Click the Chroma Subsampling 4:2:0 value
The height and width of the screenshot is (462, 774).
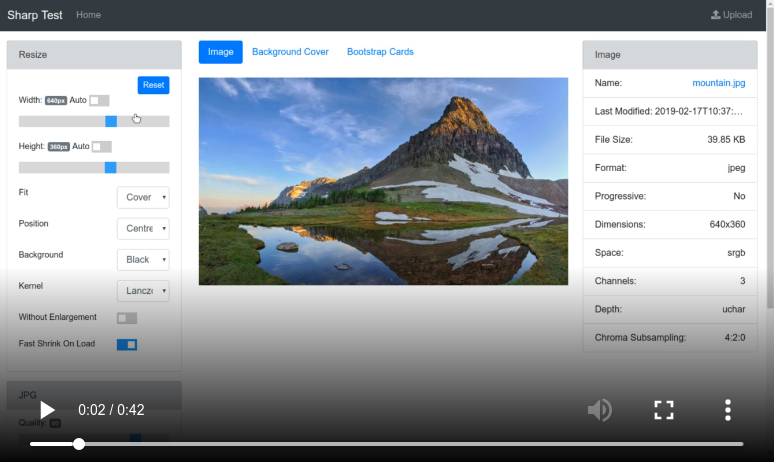(735, 338)
